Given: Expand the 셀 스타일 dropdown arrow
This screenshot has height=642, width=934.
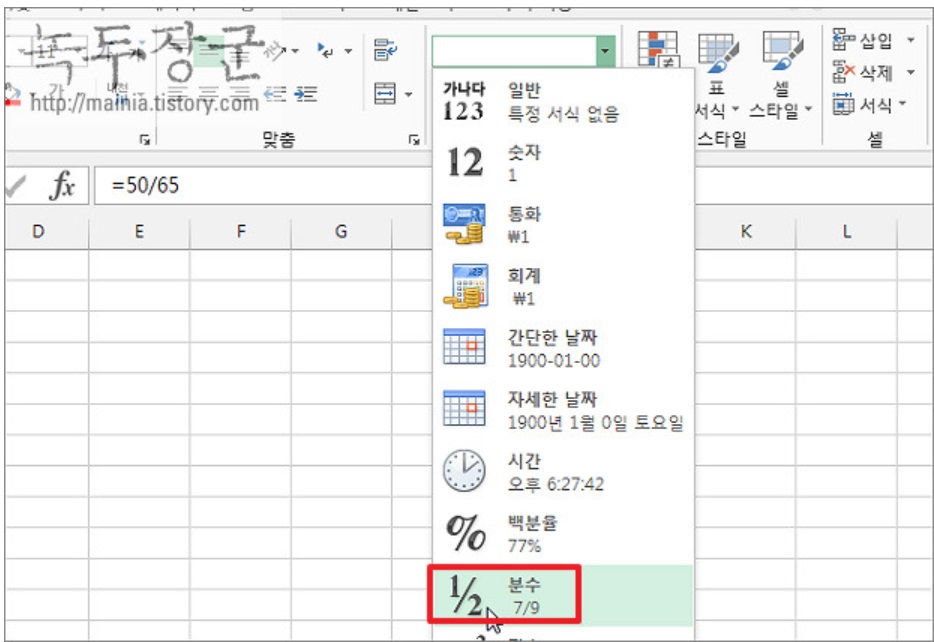Looking at the screenshot, I should 808,110.
